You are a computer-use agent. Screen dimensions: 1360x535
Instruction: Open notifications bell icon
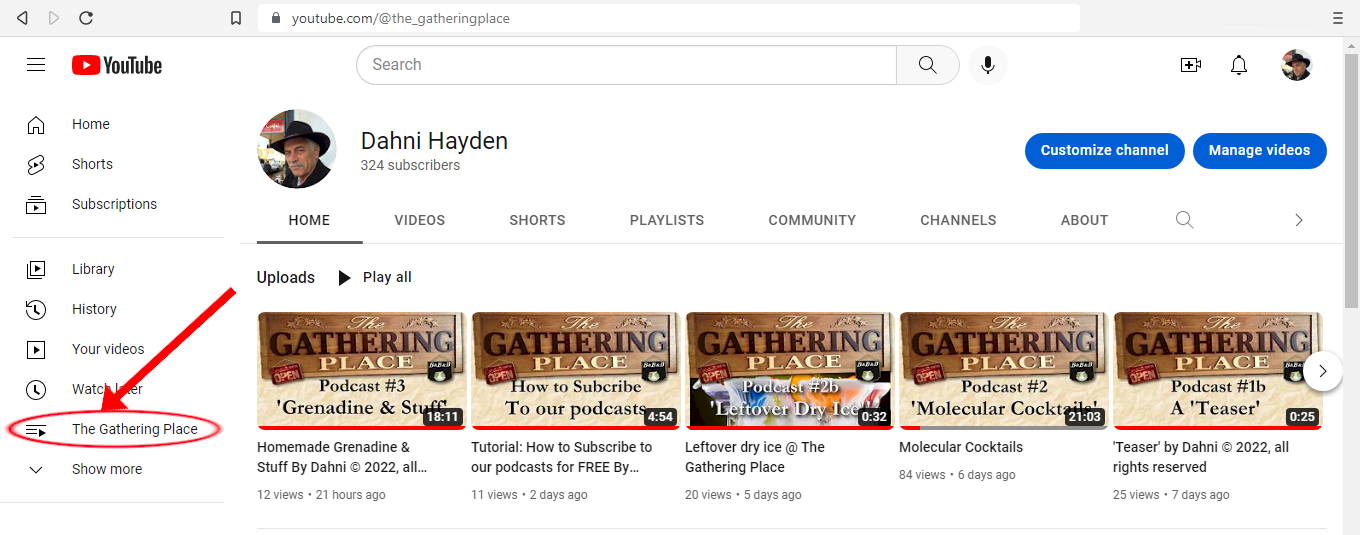pyautogui.click(x=1239, y=65)
